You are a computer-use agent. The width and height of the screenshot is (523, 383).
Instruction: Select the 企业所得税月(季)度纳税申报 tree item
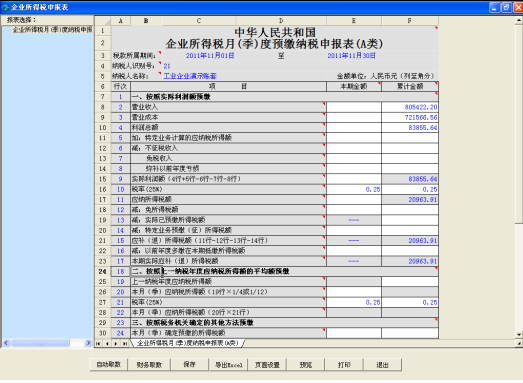(52, 30)
